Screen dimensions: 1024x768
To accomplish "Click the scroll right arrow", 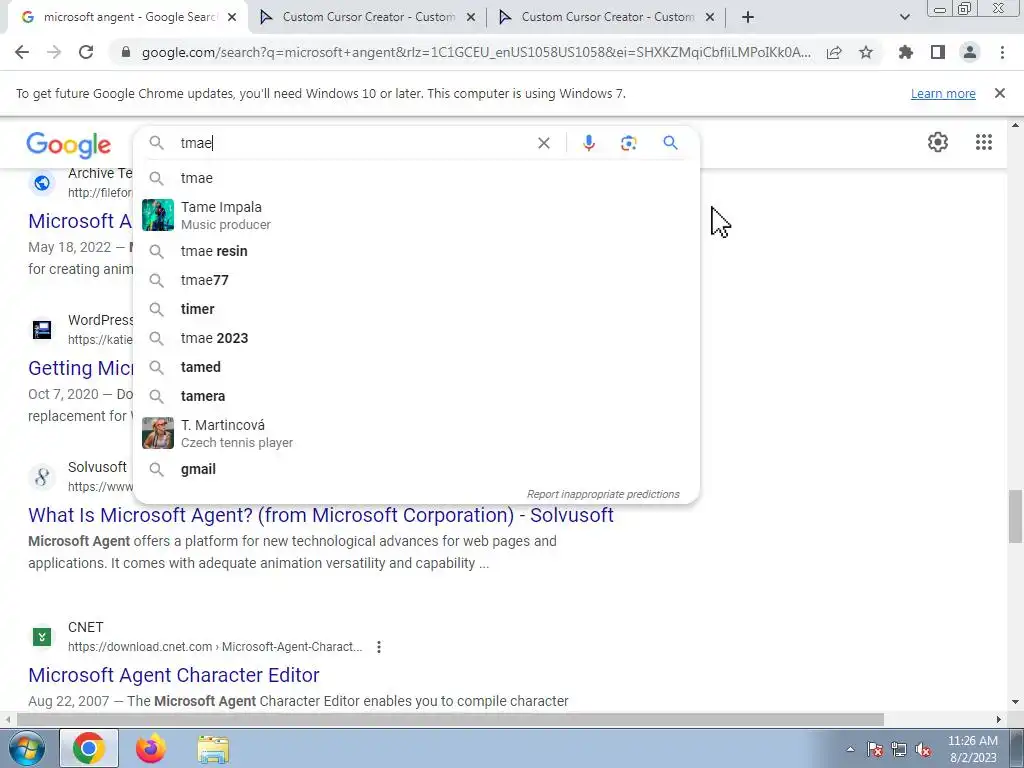I will point(999,720).
